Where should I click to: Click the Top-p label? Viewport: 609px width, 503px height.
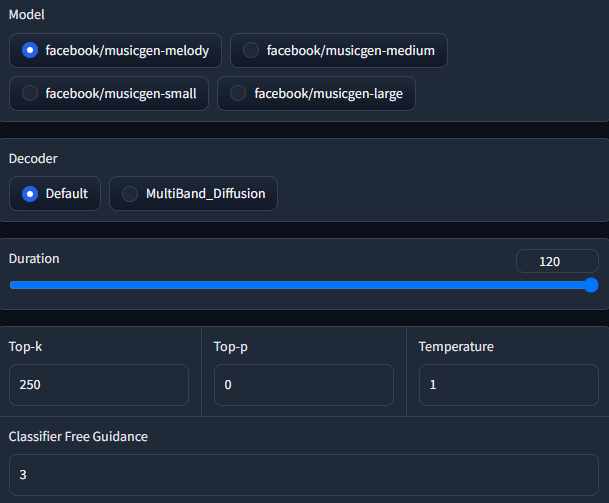(231, 347)
